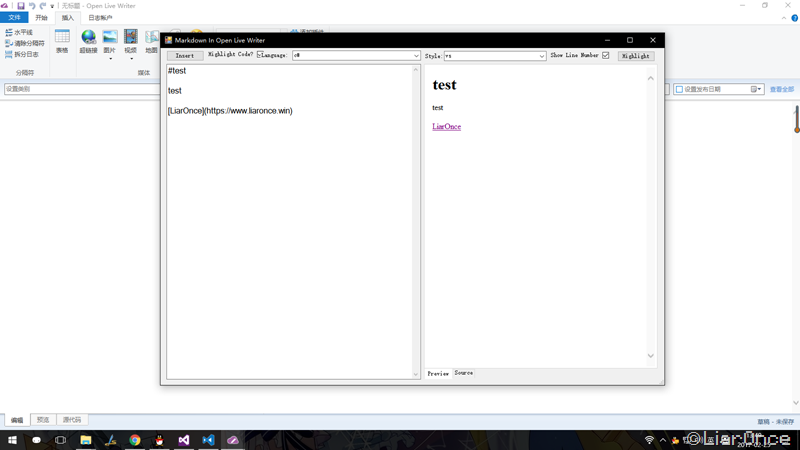Collapse the ribbon with the chevron
The height and width of the screenshot is (450, 800).
pyautogui.click(x=784, y=18)
